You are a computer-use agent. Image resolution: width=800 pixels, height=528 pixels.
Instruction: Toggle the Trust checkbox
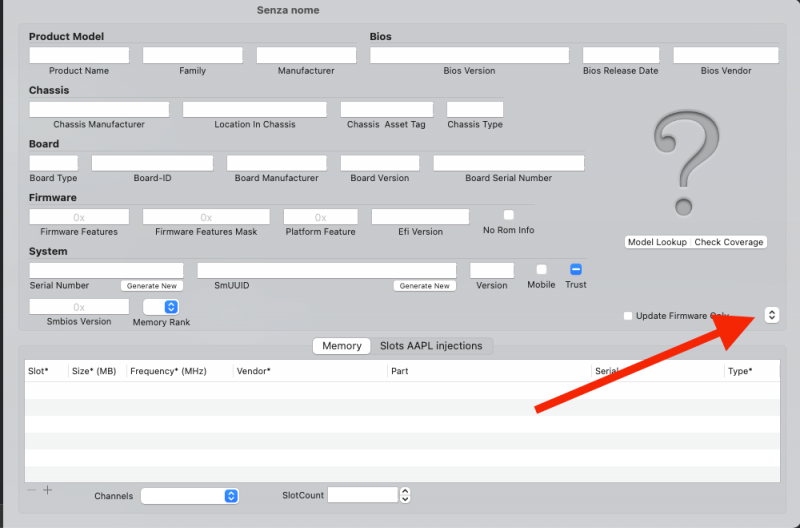pos(576,269)
